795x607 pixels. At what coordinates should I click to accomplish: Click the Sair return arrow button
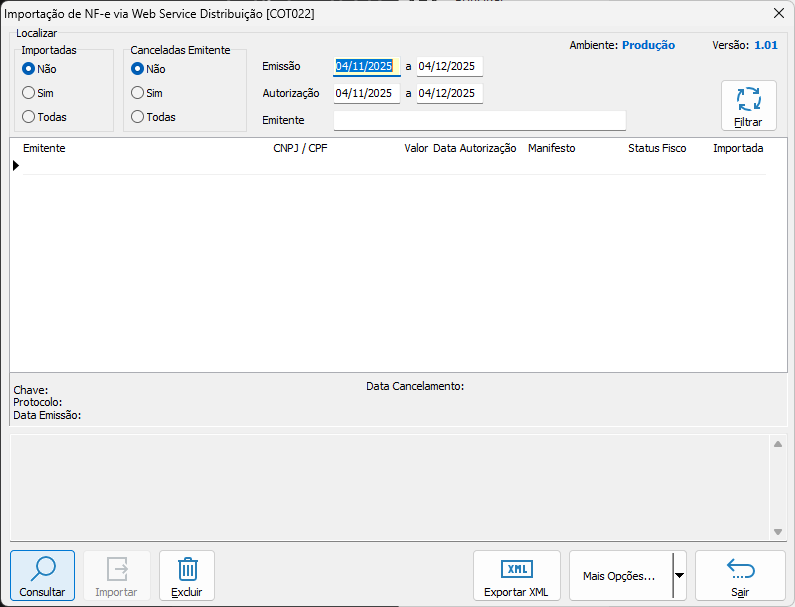pyautogui.click(x=740, y=576)
